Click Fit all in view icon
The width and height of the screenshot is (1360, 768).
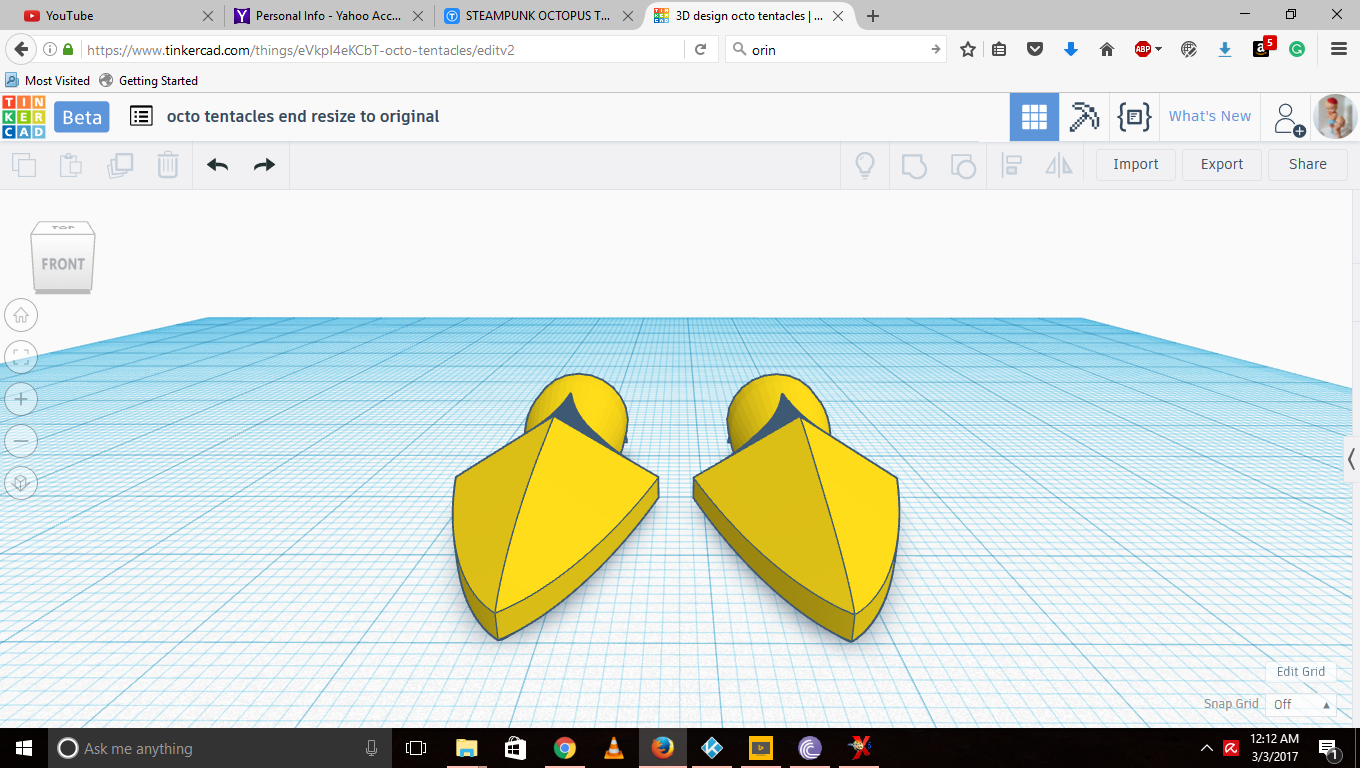(21, 357)
